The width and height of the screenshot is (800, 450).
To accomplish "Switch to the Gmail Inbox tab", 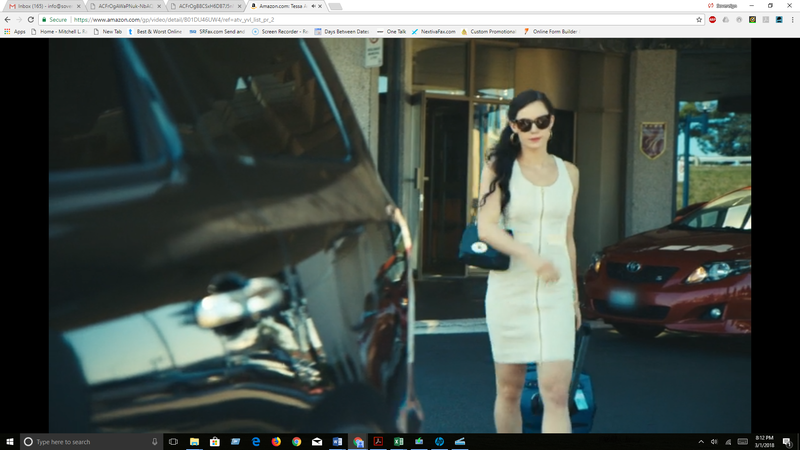I will coord(42,6).
